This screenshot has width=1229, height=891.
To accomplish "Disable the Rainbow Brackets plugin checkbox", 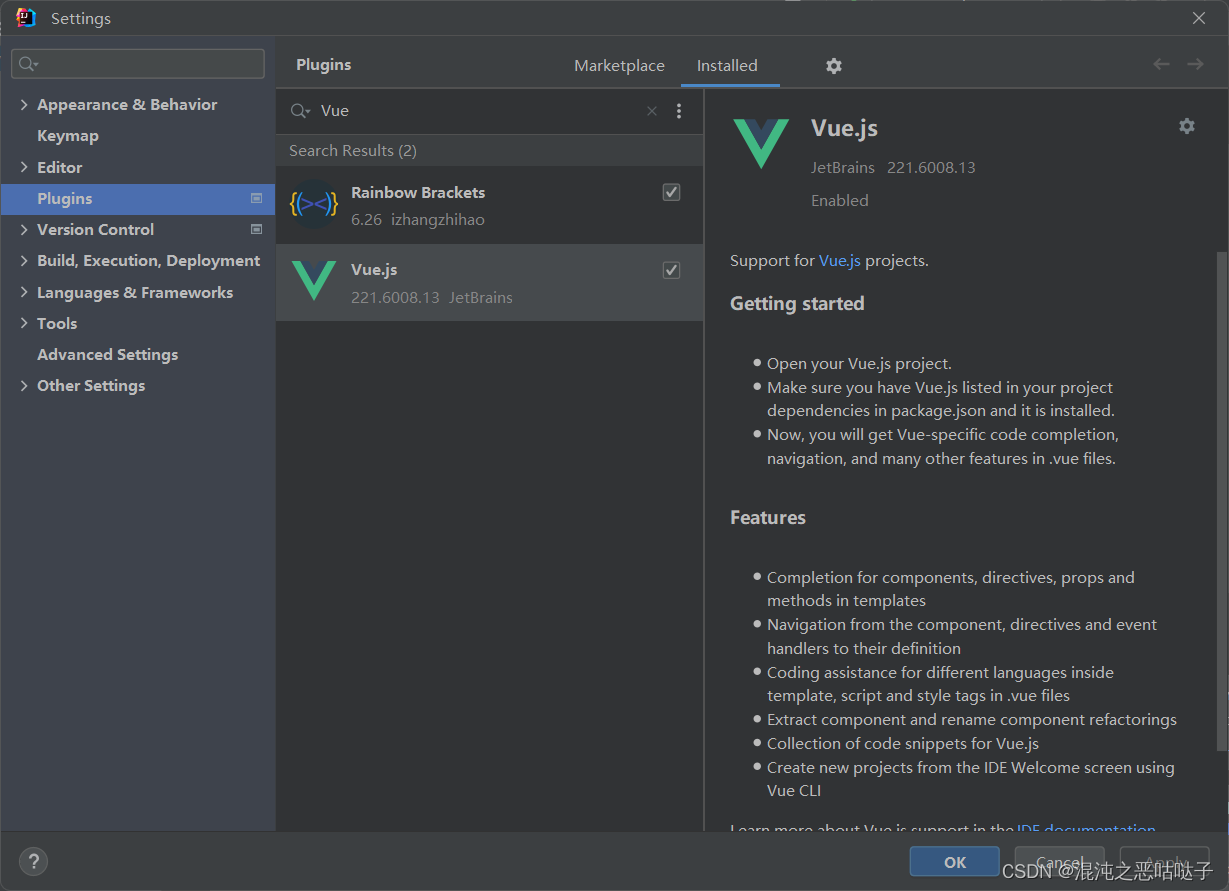I will click(x=672, y=192).
